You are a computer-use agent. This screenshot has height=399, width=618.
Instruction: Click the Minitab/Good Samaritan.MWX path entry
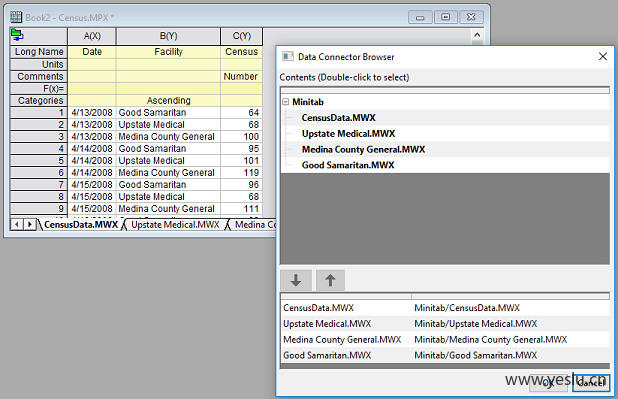(x=476, y=355)
